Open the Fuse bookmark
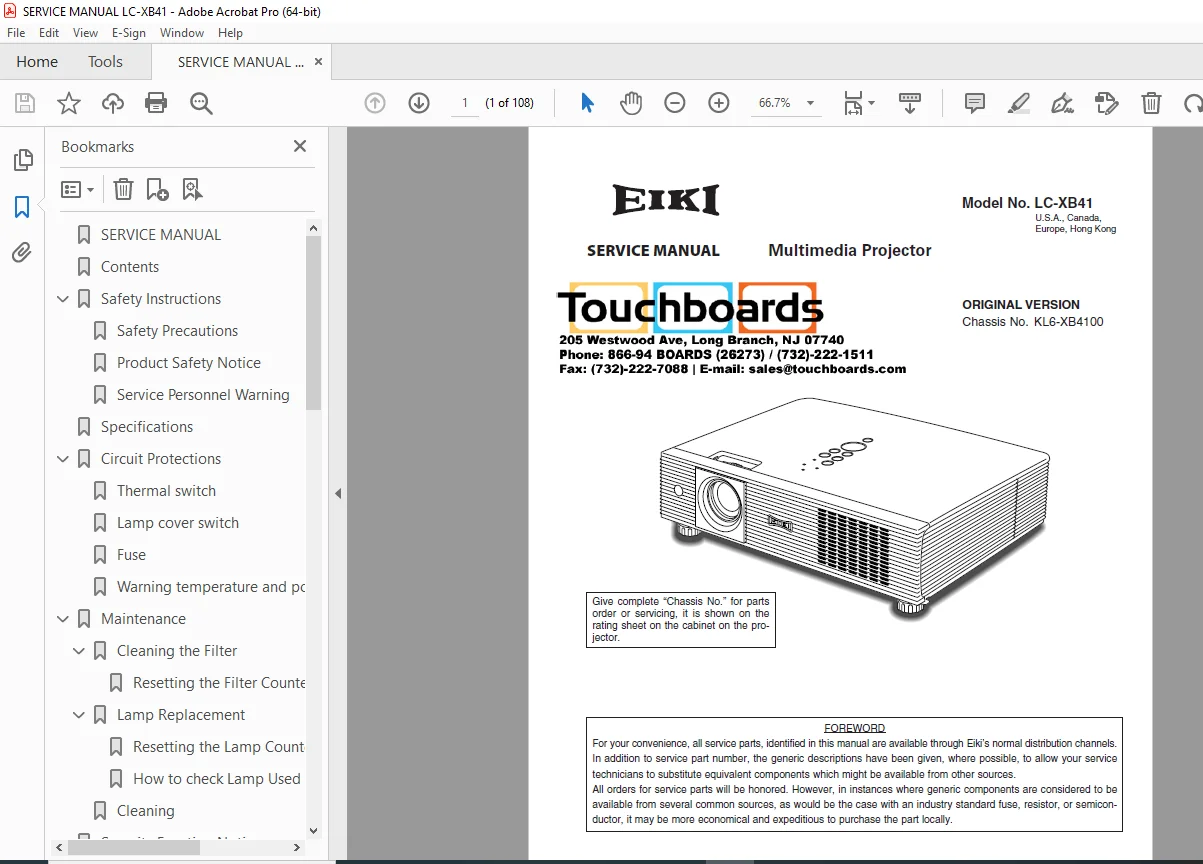Image resolution: width=1203 pixels, height=864 pixels. [x=131, y=555]
